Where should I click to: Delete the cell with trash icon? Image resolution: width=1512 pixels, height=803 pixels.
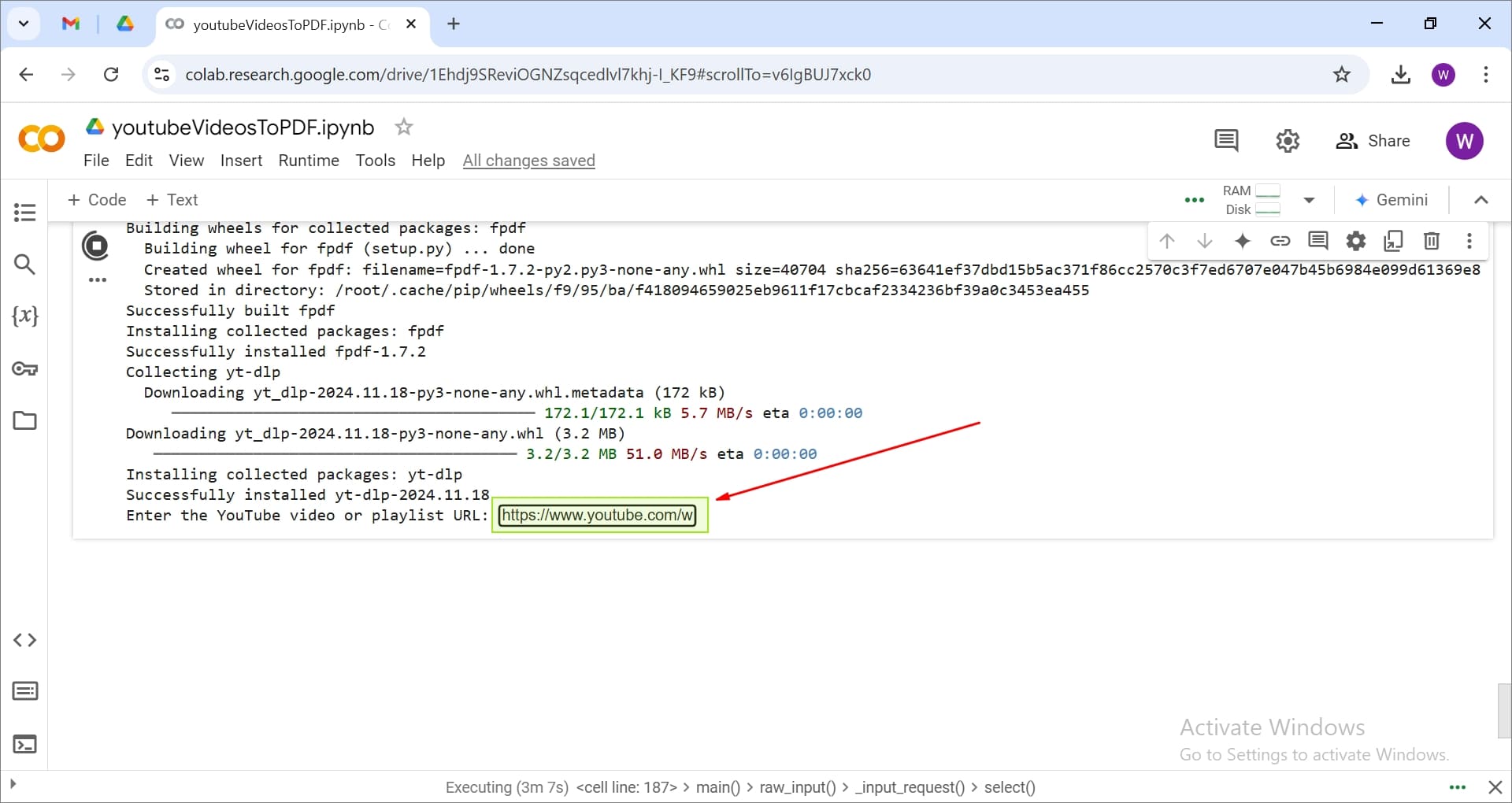click(1432, 241)
